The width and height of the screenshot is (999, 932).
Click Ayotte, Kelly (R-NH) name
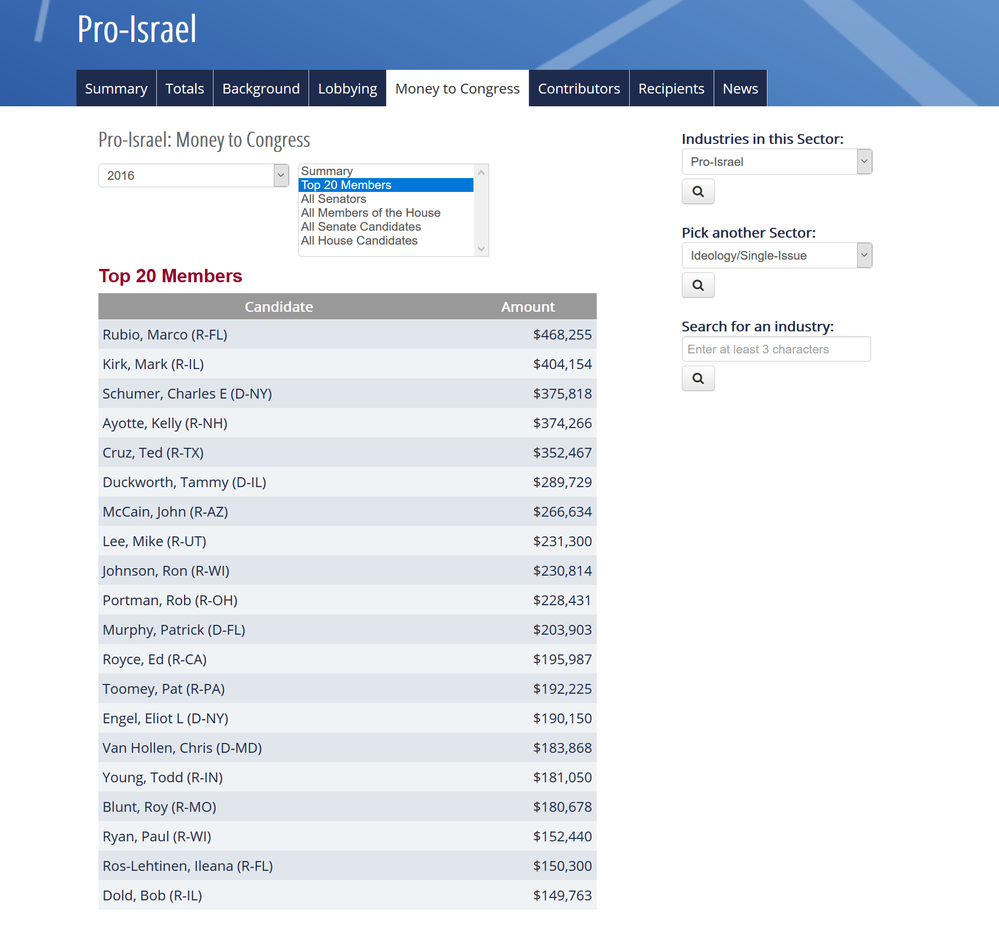[165, 423]
